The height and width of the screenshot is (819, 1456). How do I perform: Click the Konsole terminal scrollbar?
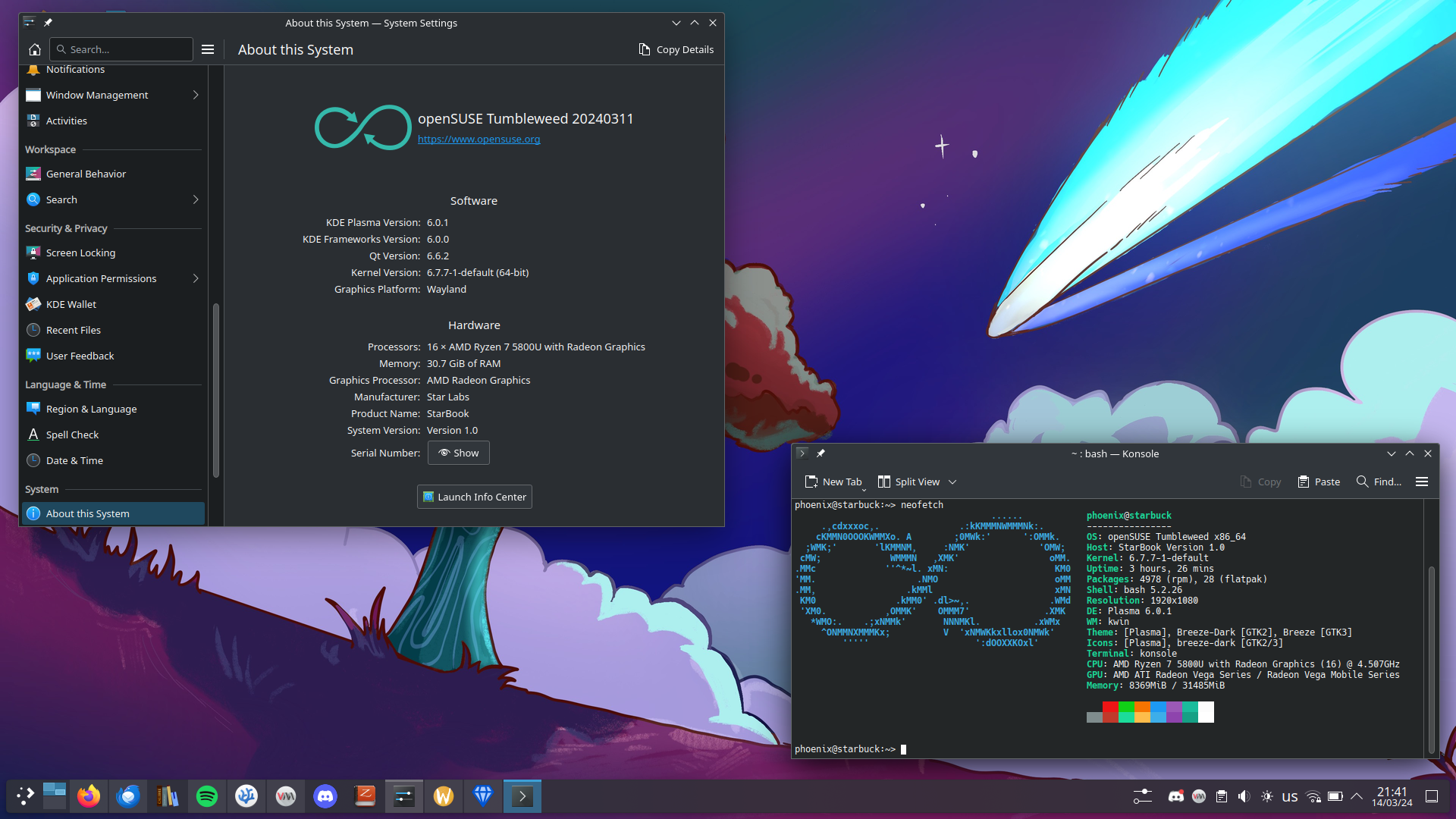coord(1432,660)
